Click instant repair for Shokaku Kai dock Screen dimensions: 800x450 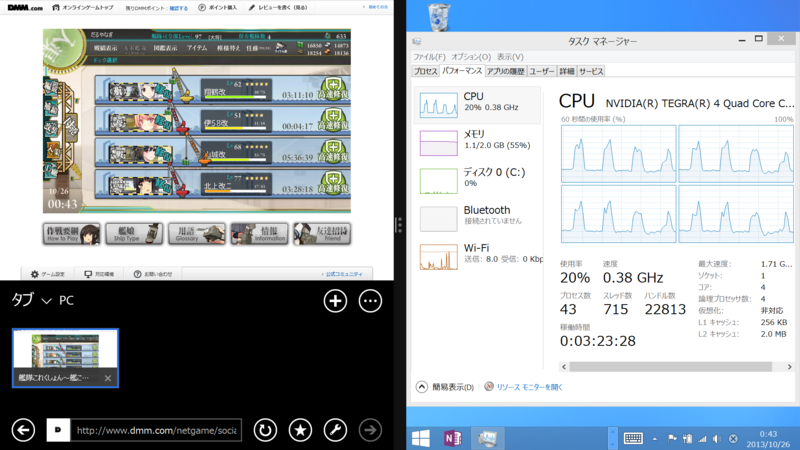pyautogui.click(x=333, y=89)
